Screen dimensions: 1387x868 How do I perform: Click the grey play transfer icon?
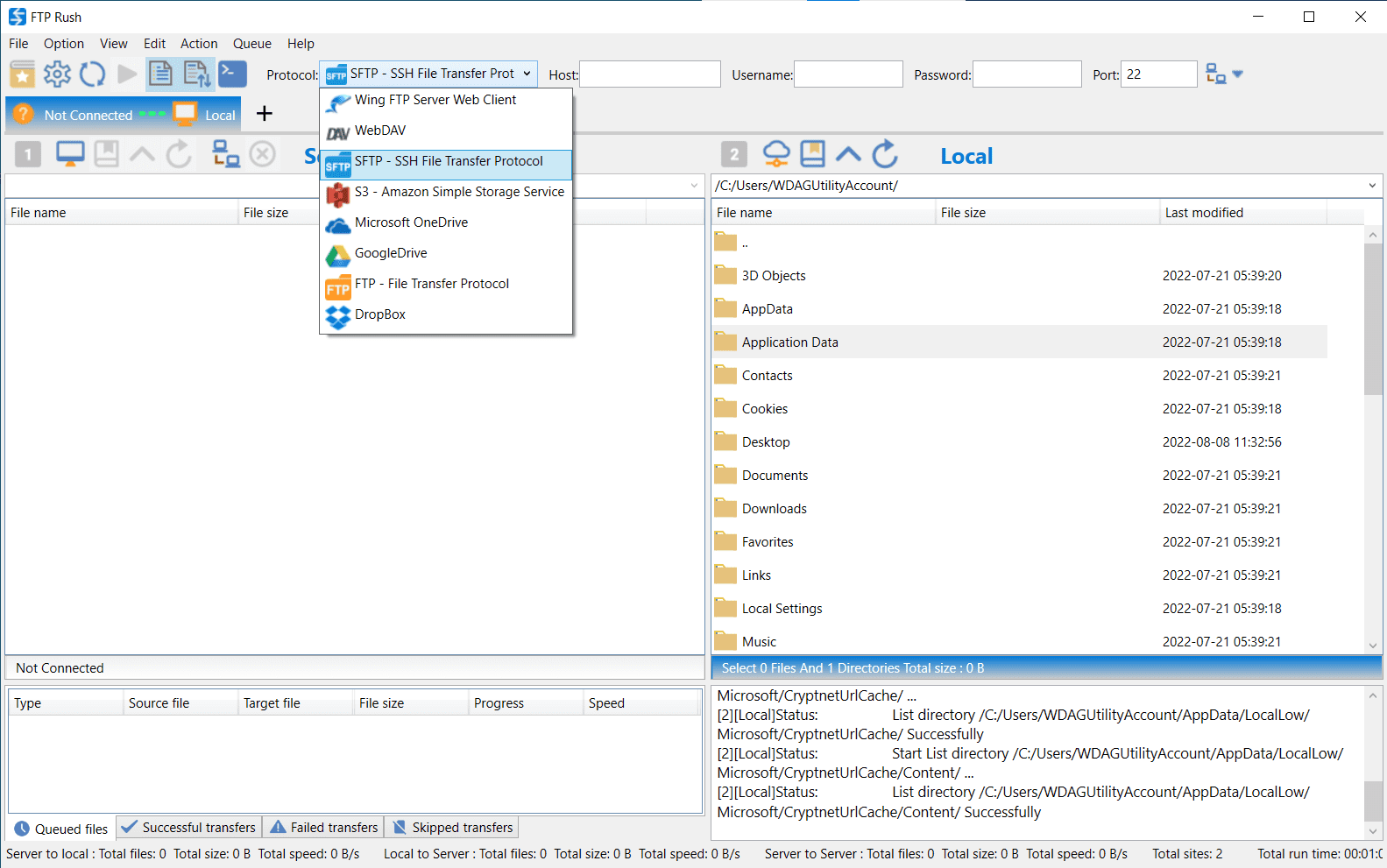[127, 74]
